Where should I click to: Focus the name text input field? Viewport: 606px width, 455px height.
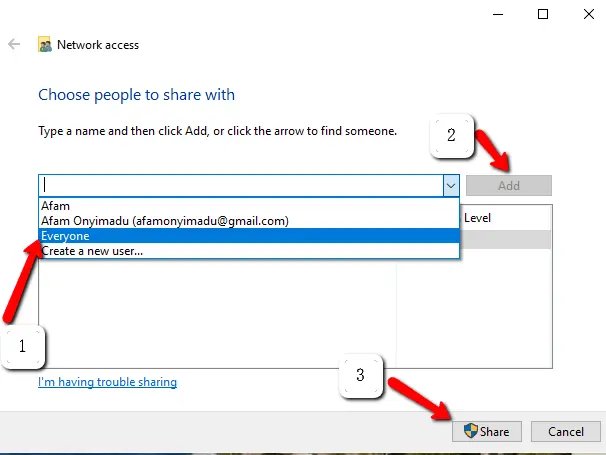click(241, 186)
